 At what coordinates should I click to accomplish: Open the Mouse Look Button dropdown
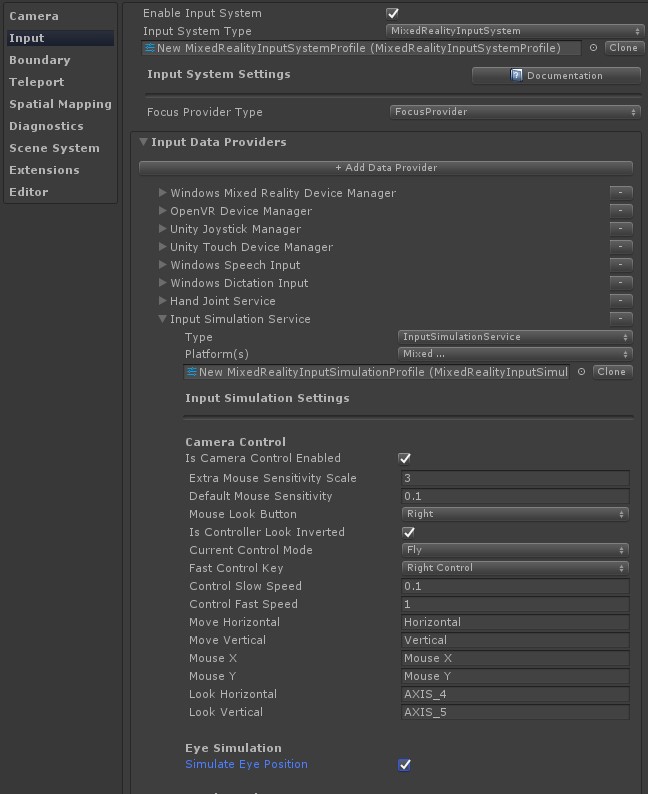click(x=514, y=514)
